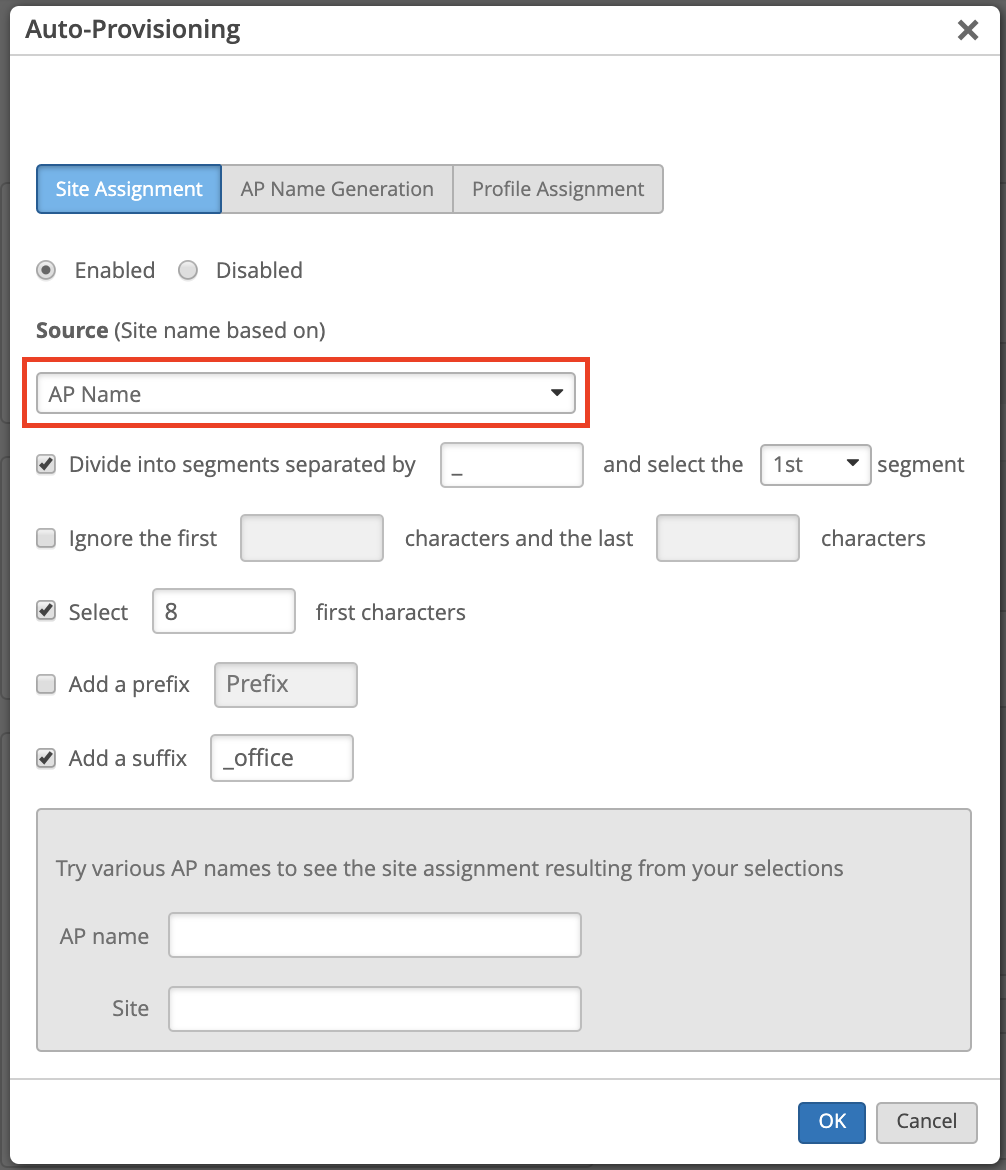The image size is (1006, 1170).
Task: Open the Profile Assignment tab
Action: pos(558,189)
